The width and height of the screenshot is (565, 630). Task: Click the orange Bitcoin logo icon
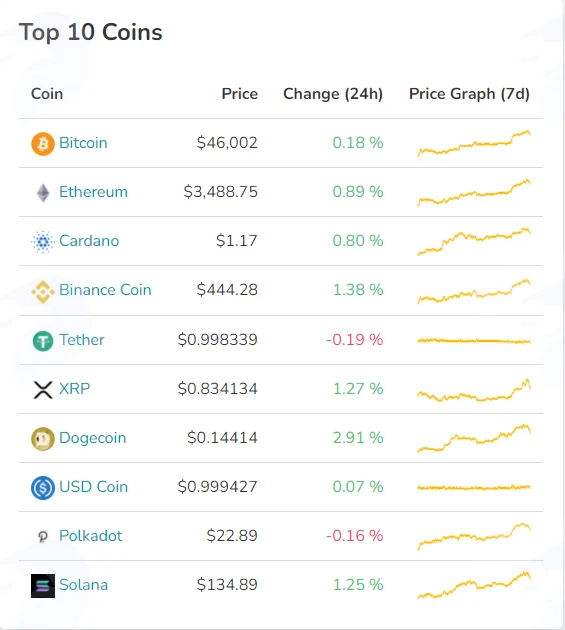click(43, 143)
